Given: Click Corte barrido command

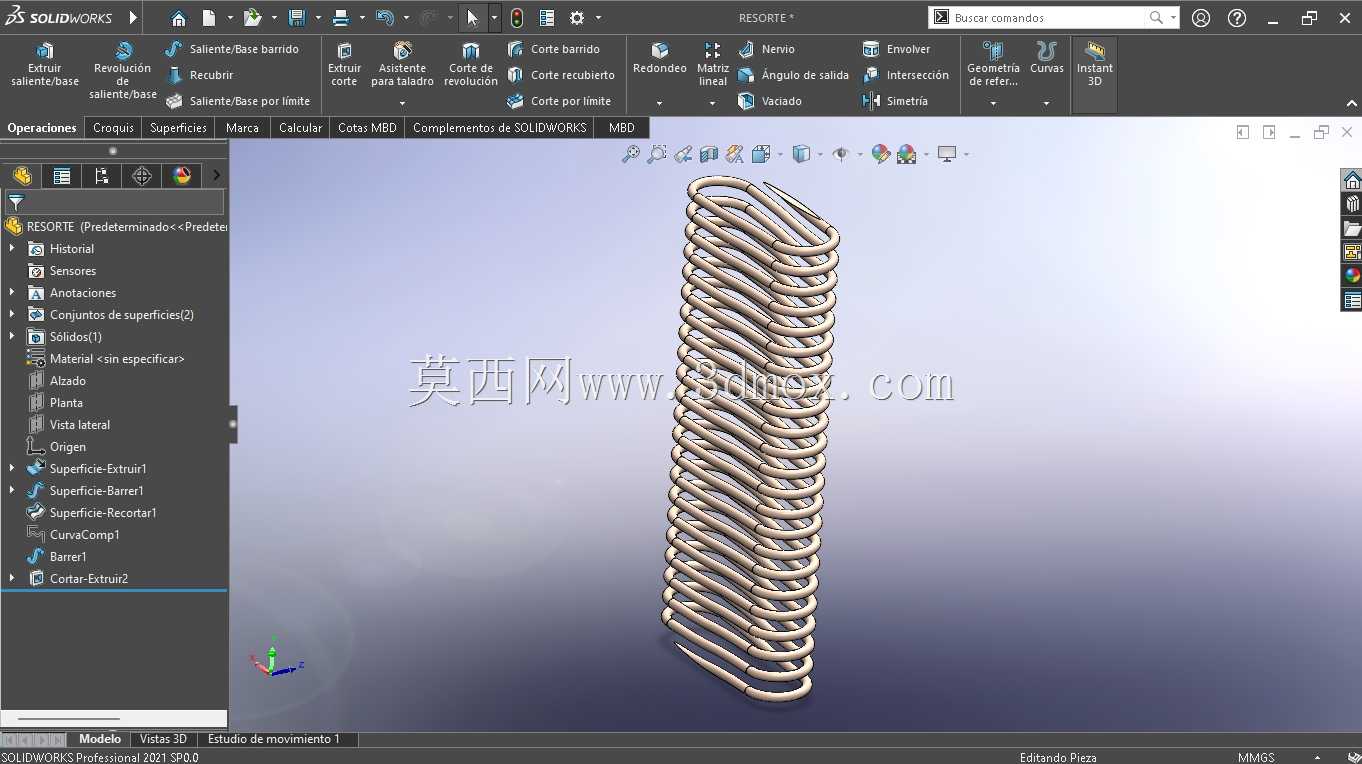Looking at the screenshot, I should click(x=553, y=49).
